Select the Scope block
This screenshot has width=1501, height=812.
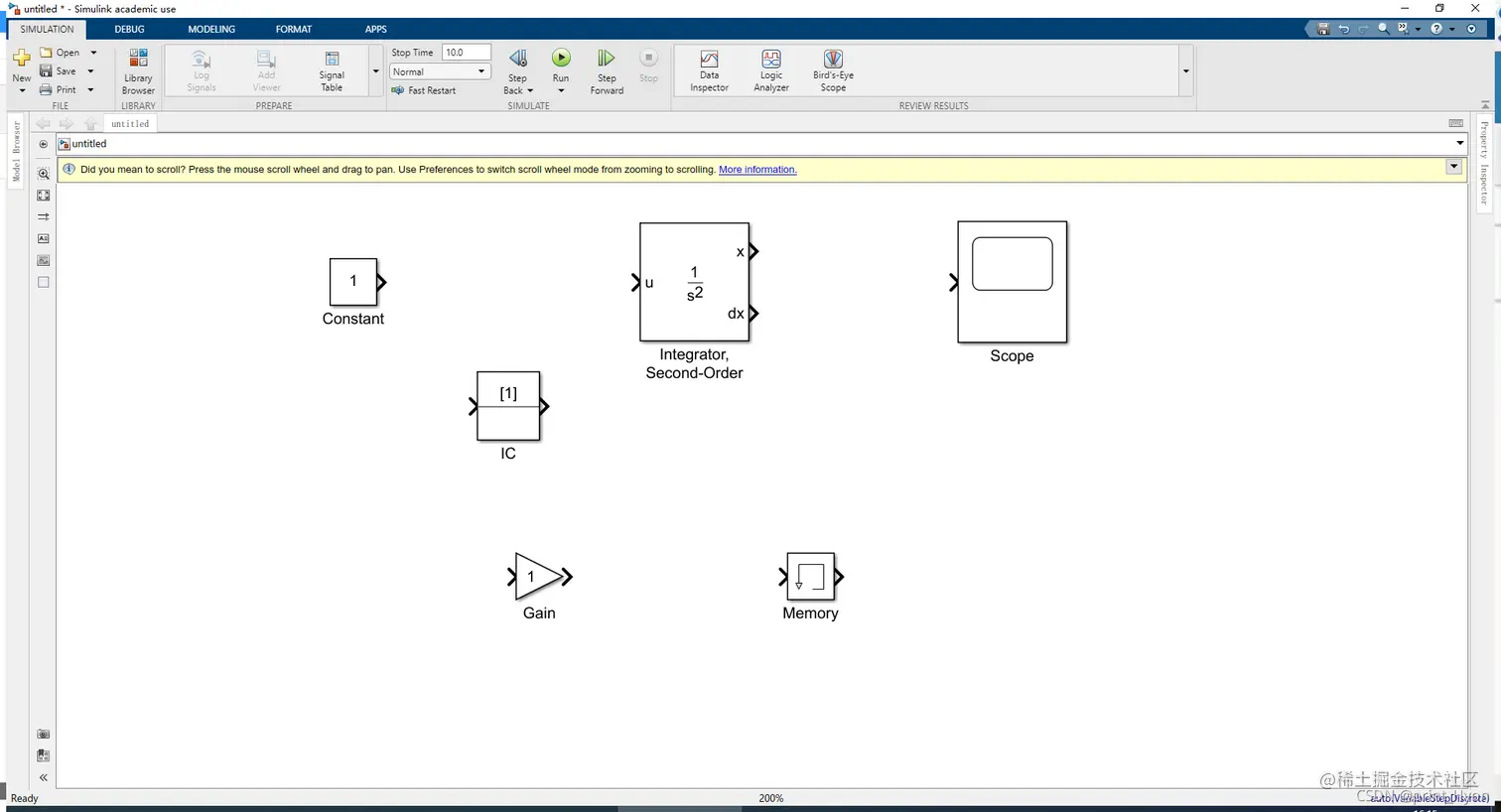1012,282
